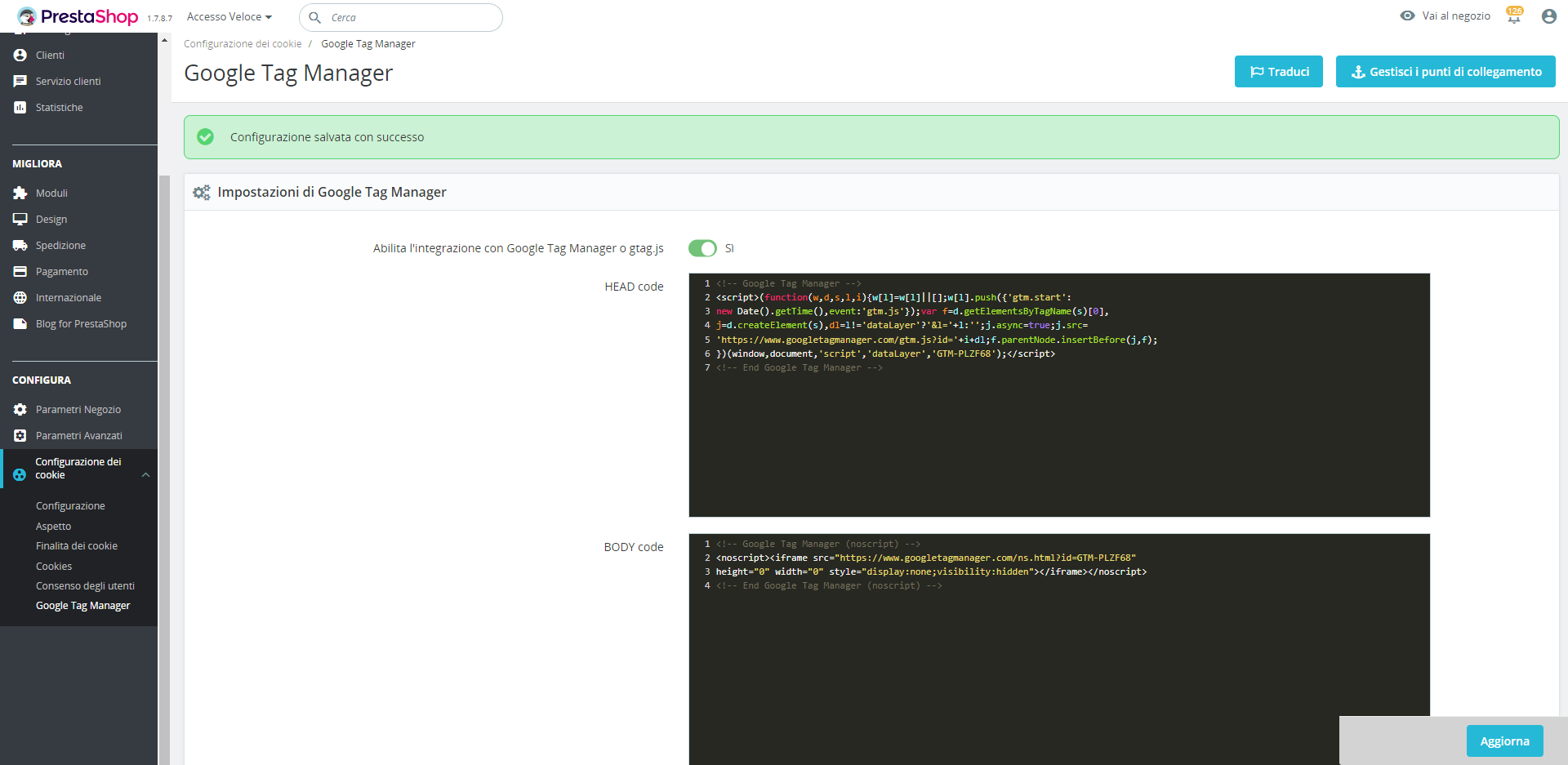1568x765 pixels.
Task: Open the Finalita dei cookie submenu item
Action: coord(77,546)
